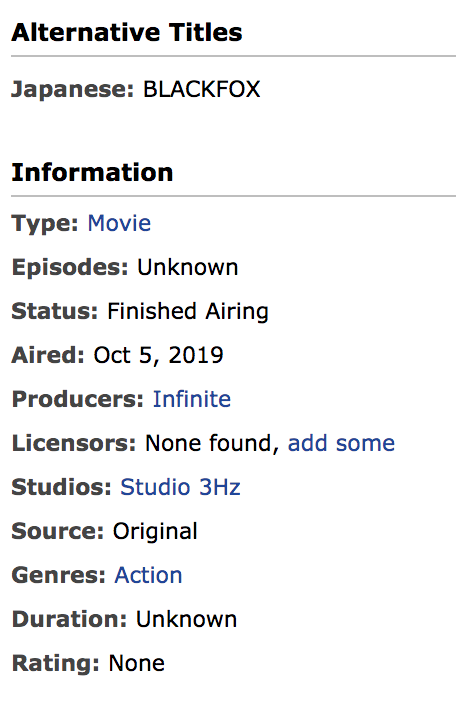456x720 pixels.
Task: Click the Japanese label
Action: (x=73, y=90)
